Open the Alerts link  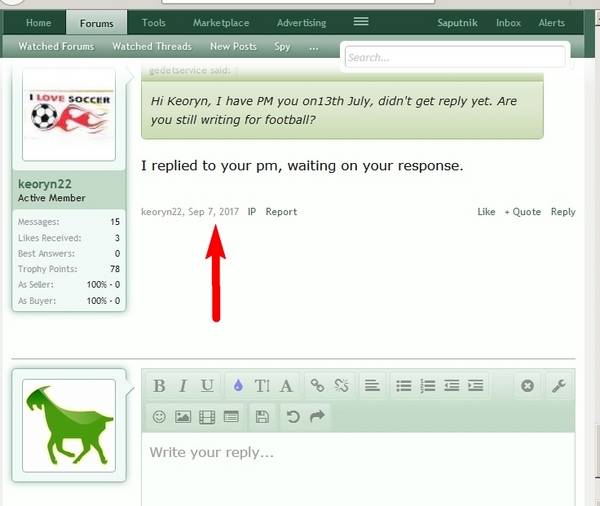click(x=551, y=23)
